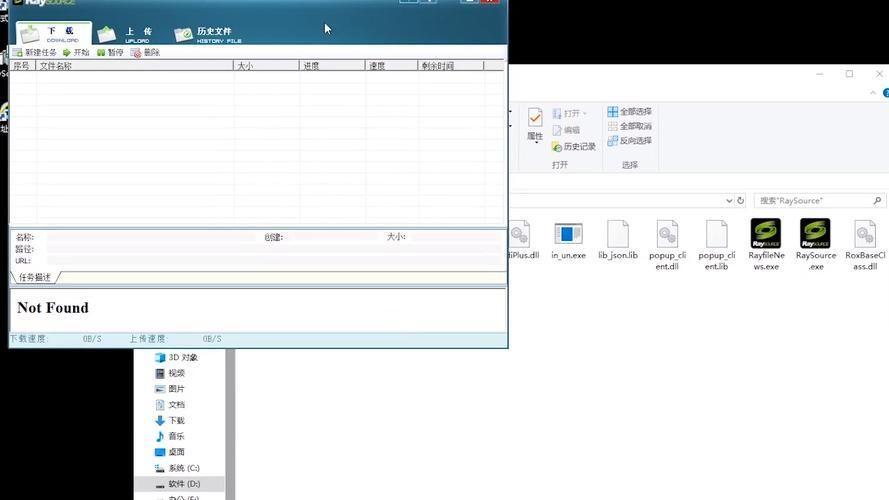Open 软件 (D:) drive in navigation pane

tap(178, 484)
